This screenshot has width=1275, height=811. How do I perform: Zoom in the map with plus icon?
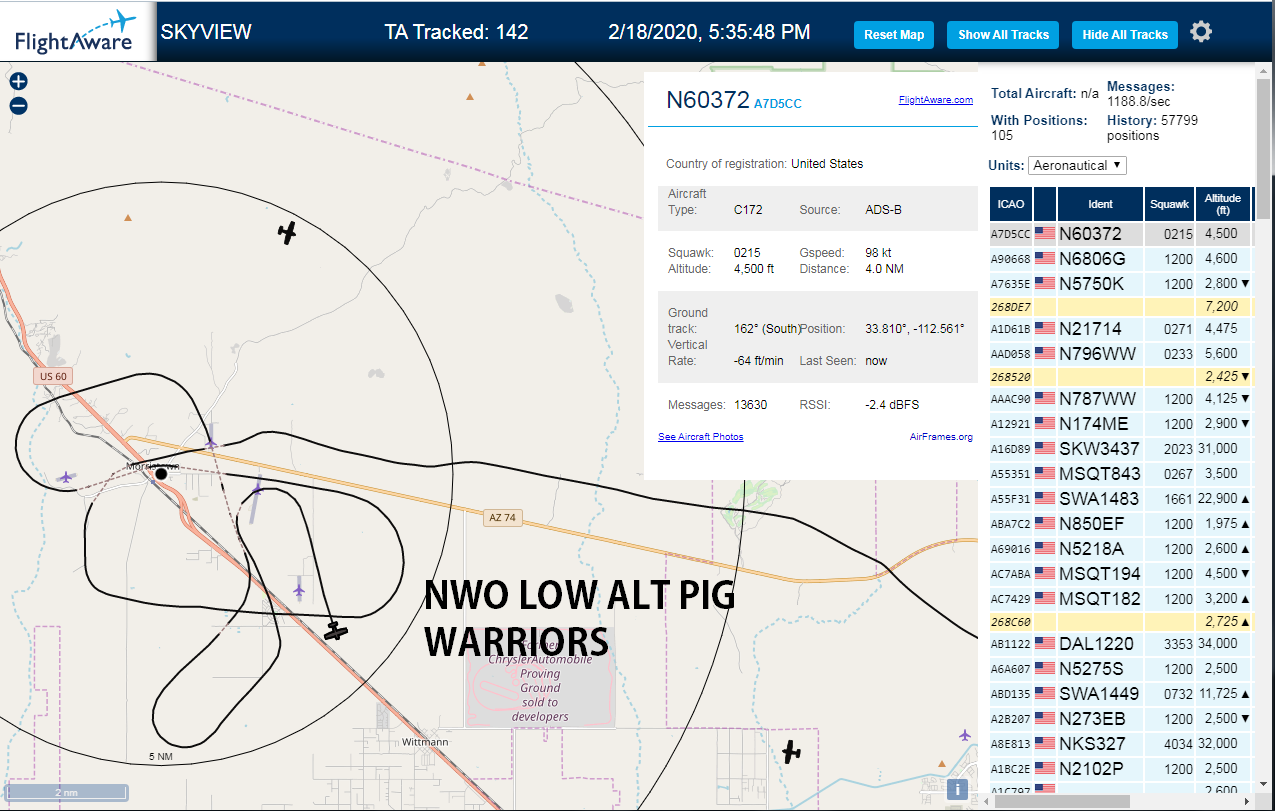click(x=18, y=82)
